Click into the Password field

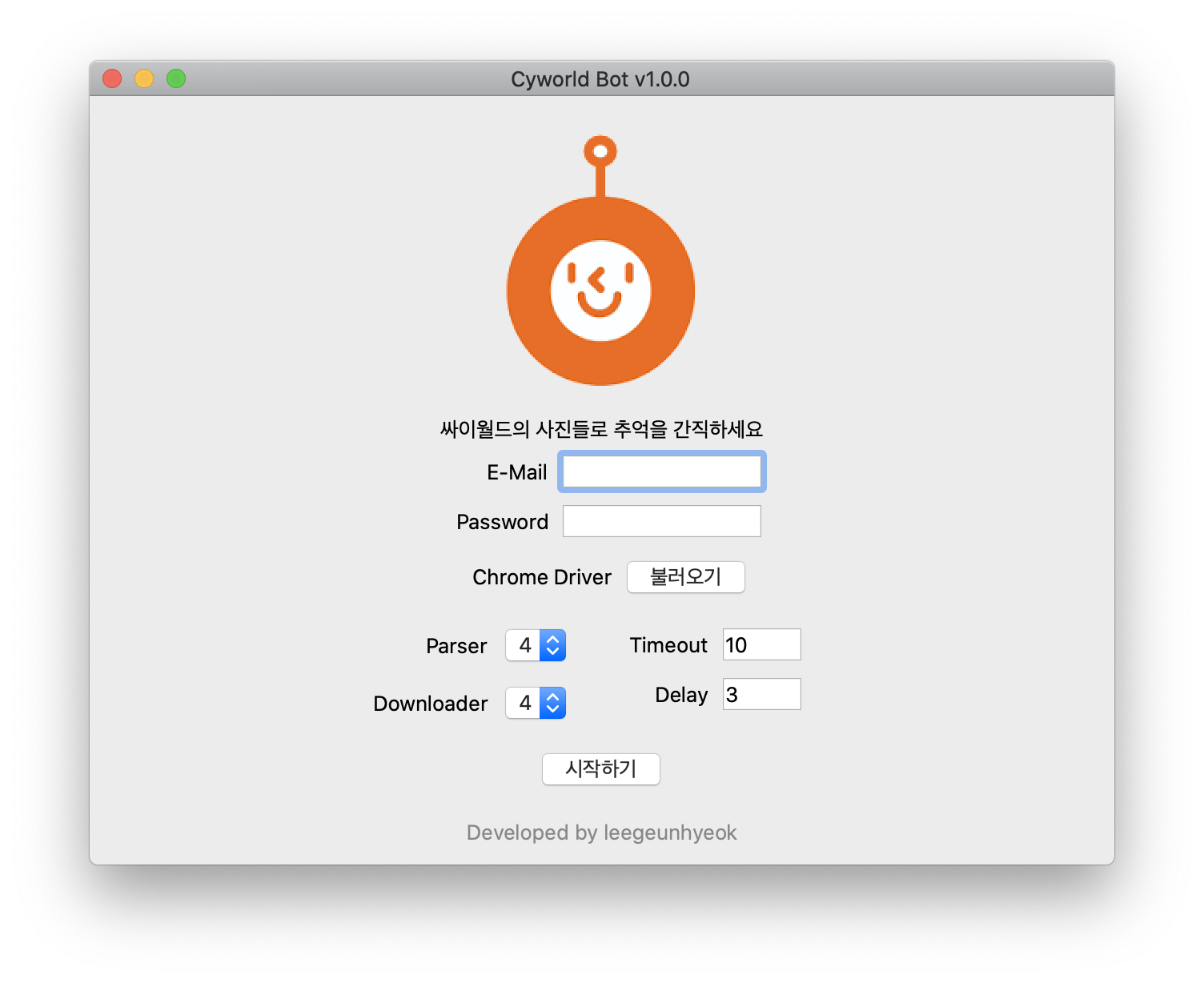662,521
